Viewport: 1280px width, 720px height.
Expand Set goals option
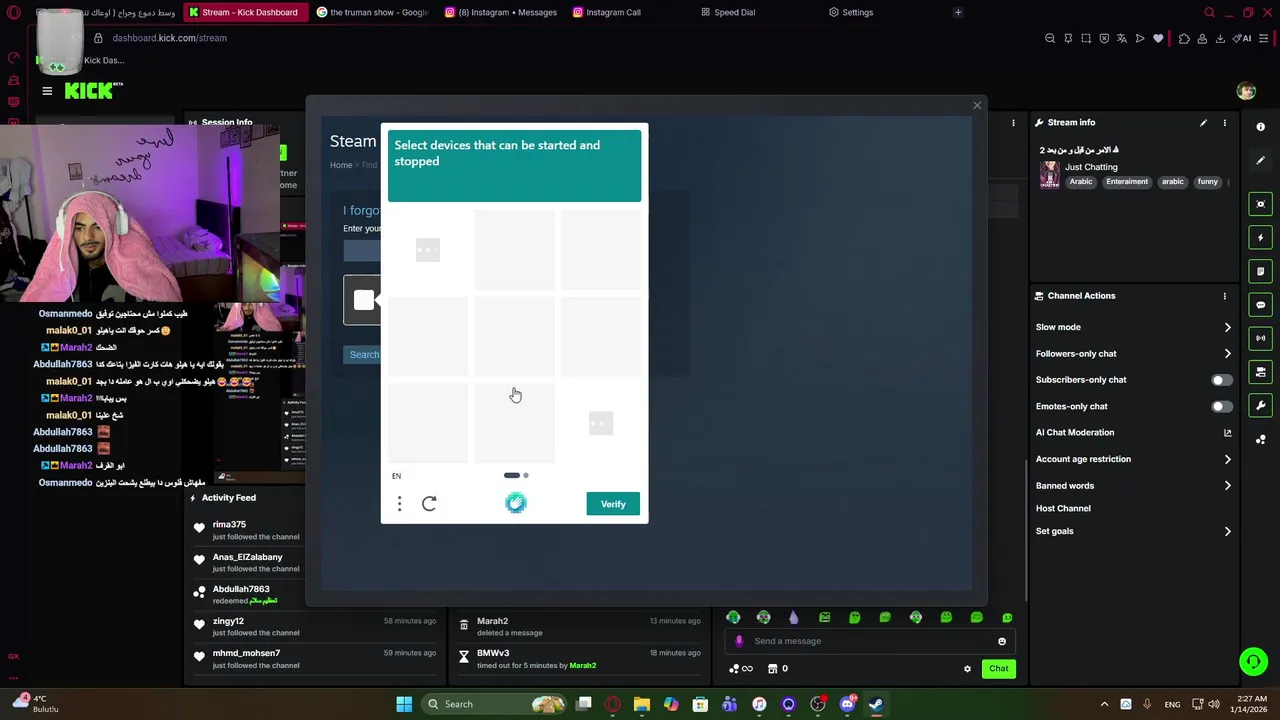tap(1133, 531)
